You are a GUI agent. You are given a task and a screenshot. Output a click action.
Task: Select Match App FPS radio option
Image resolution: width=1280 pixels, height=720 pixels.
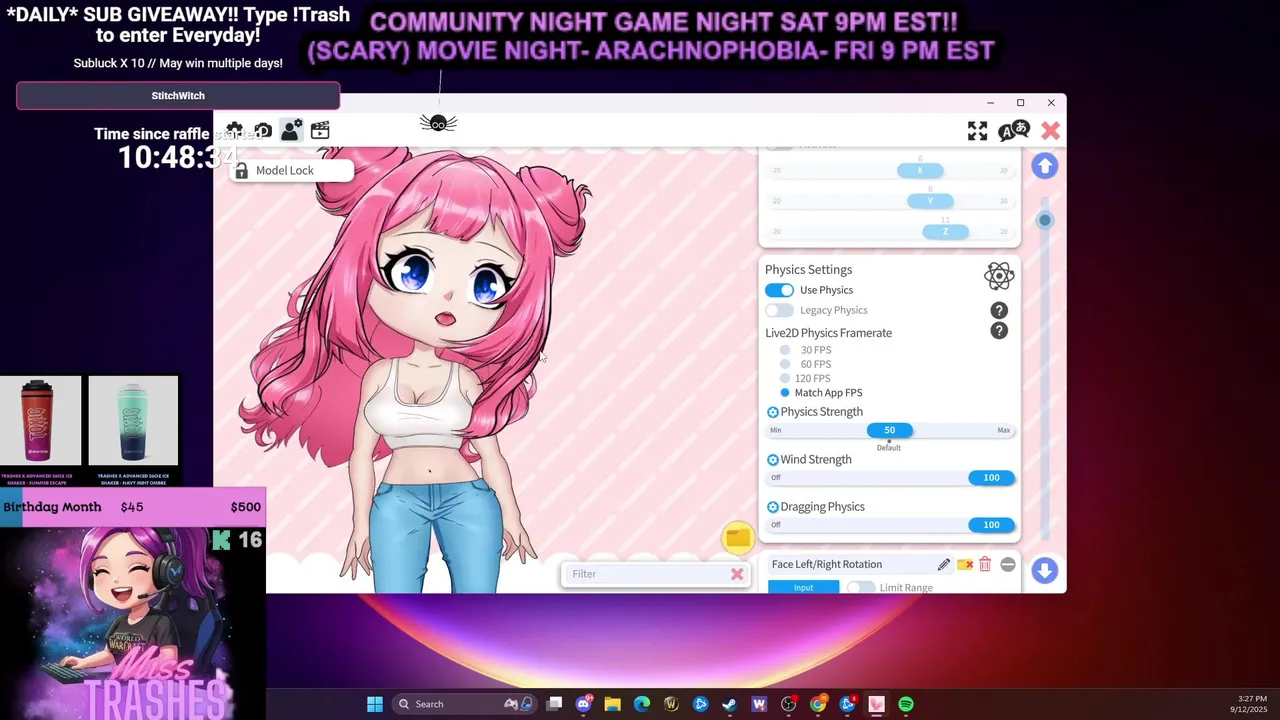pyautogui.click(x=785, y=393)
